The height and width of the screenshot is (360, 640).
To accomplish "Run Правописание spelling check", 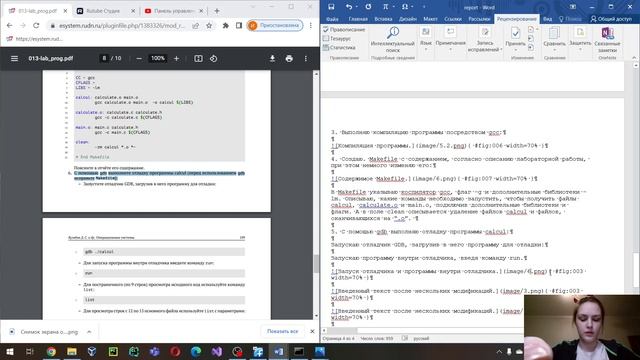I will coord(344,30).
